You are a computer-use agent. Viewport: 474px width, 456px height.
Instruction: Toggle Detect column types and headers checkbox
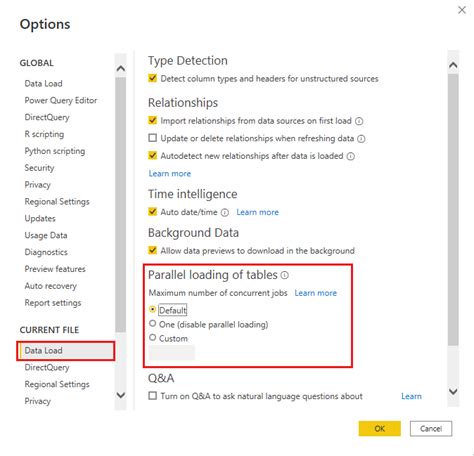click(x=153, y=78)
